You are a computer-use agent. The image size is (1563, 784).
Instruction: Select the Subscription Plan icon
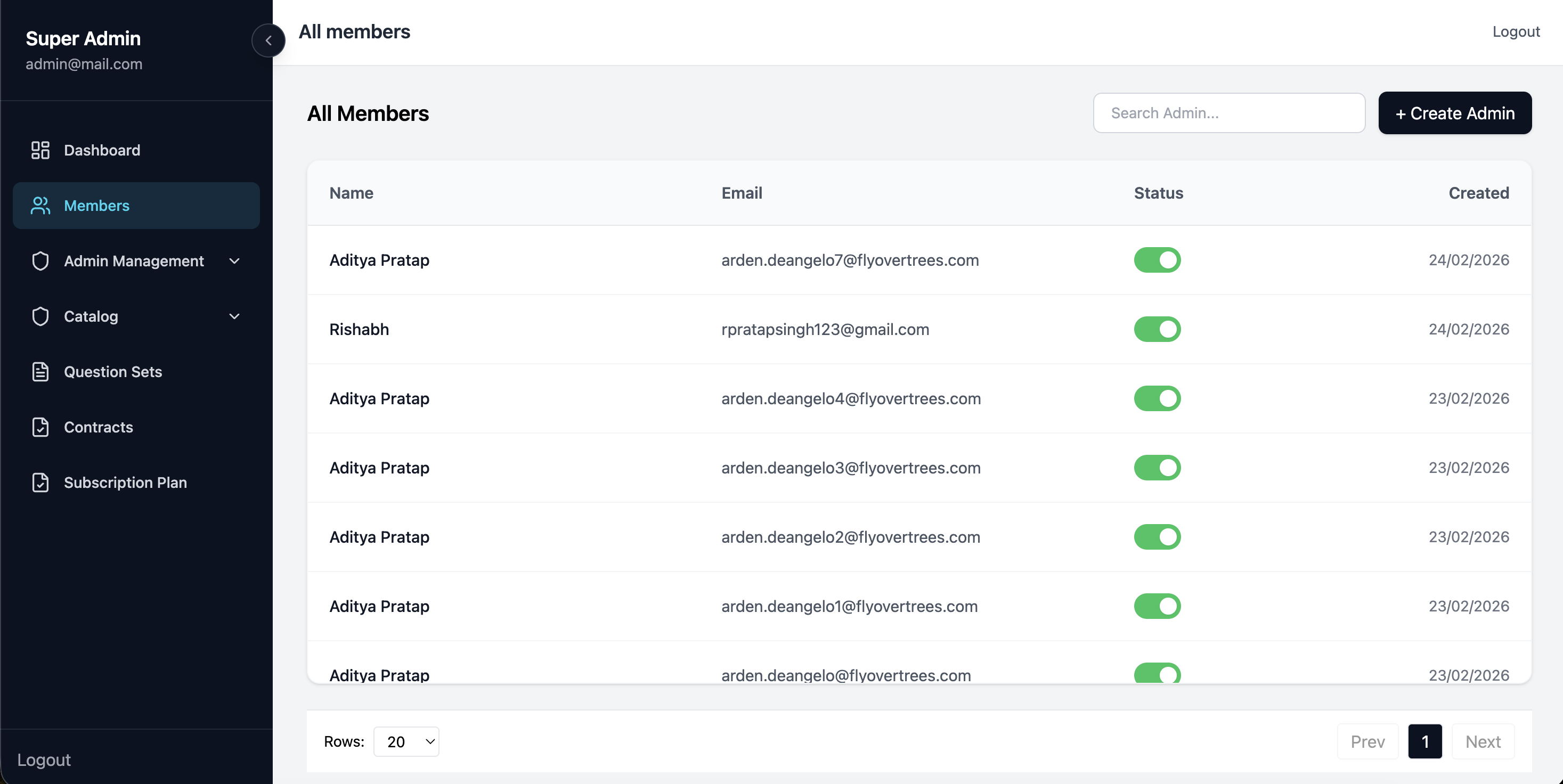pyautogui.click(x=40, y=483)
